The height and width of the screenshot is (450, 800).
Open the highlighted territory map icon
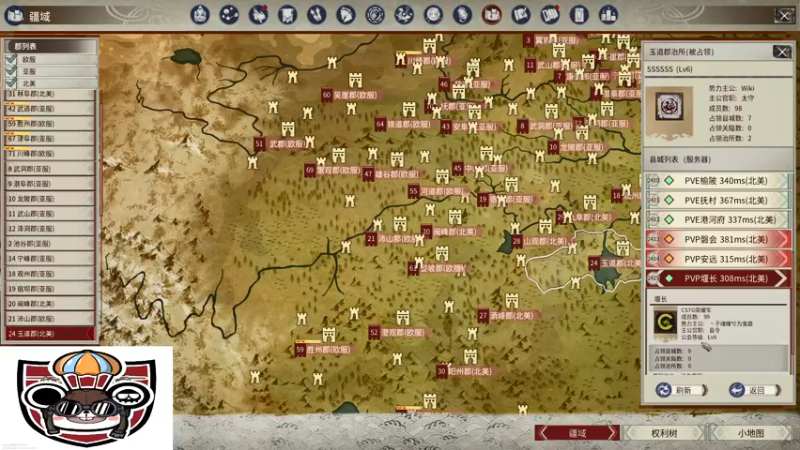[491, 15]
